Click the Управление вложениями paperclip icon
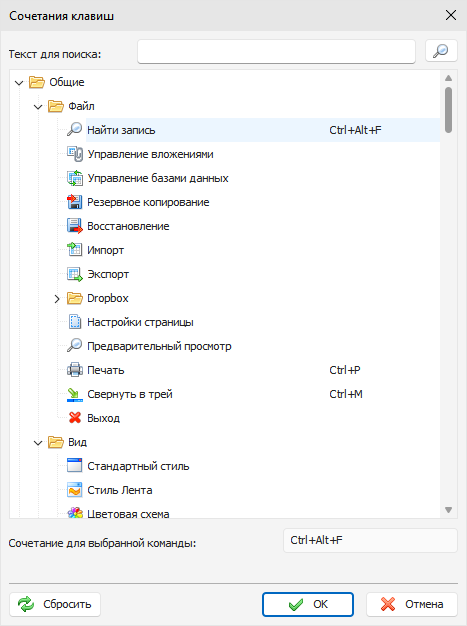The image size is (467, 626). [75, 154]
